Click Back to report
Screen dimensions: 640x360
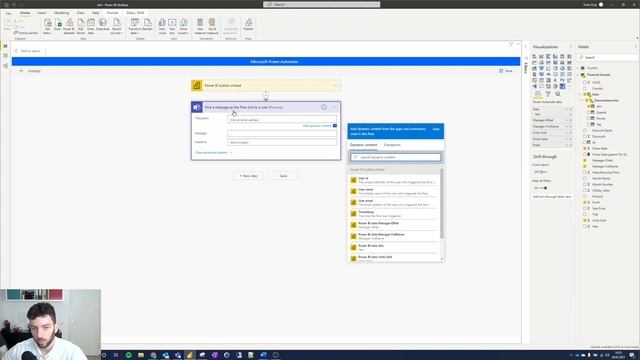point(28,51)
